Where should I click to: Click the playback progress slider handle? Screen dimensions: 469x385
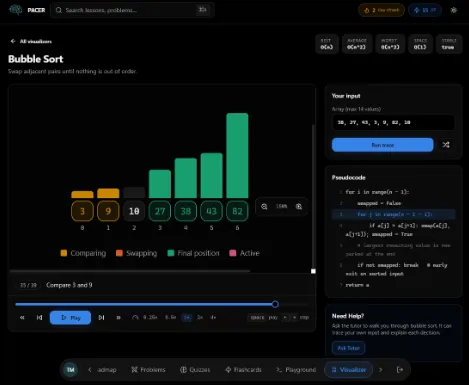pos(275,304)
